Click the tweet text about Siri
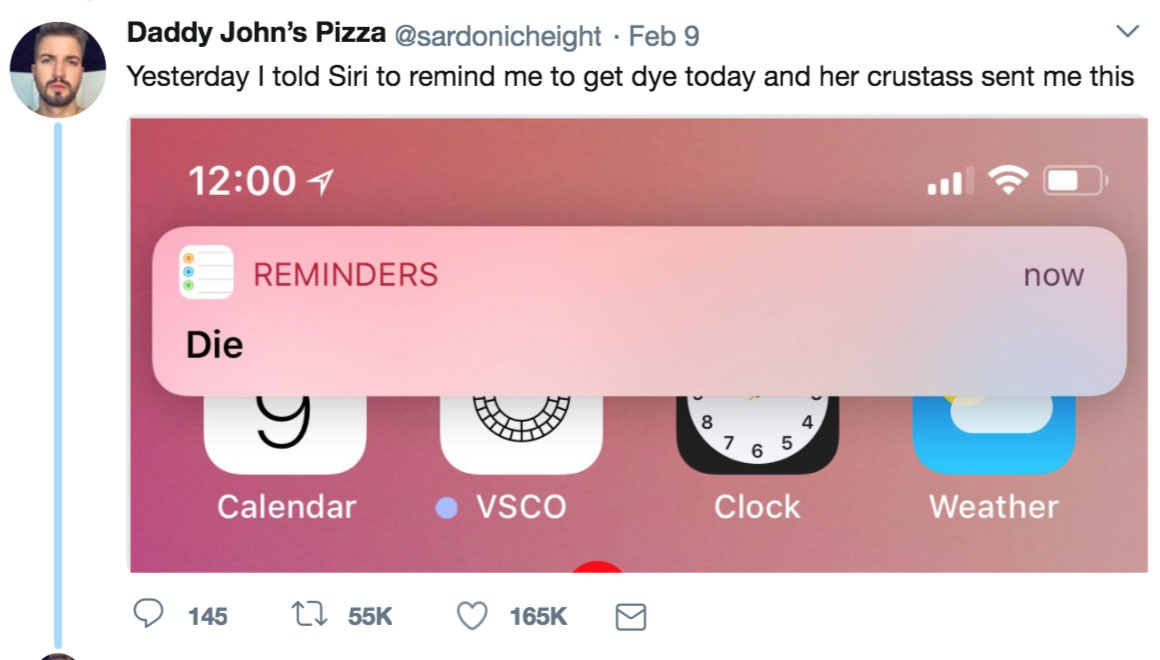 pos(630,76)
